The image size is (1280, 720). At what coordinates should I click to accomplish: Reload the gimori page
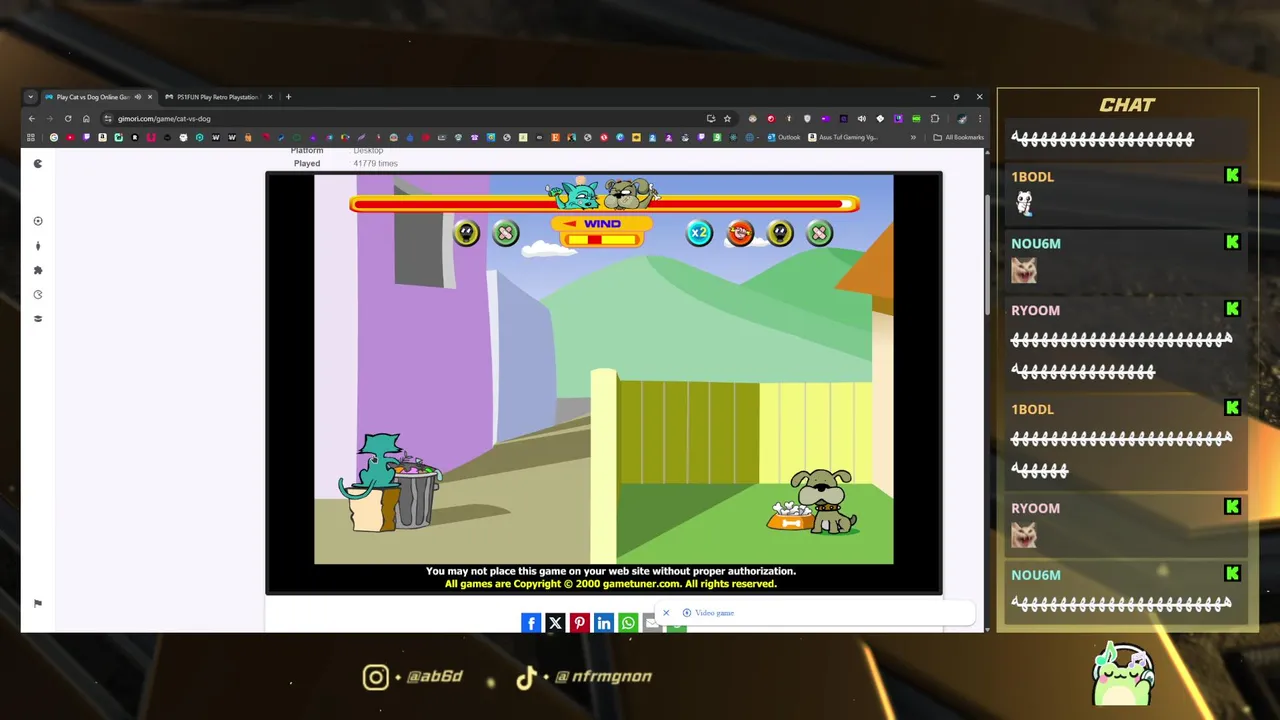[x=68, y=118]
